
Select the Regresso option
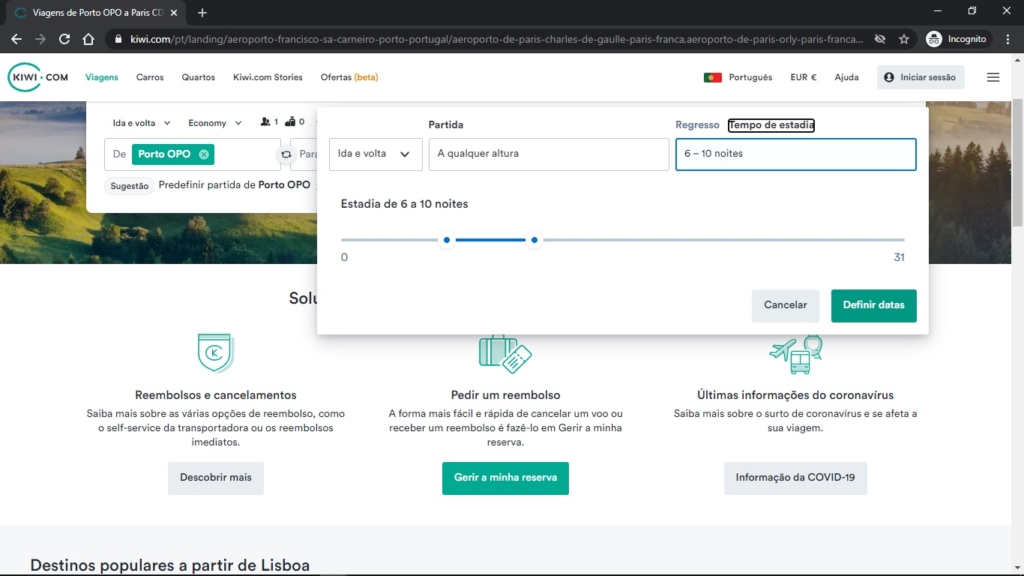coord(697,125)
